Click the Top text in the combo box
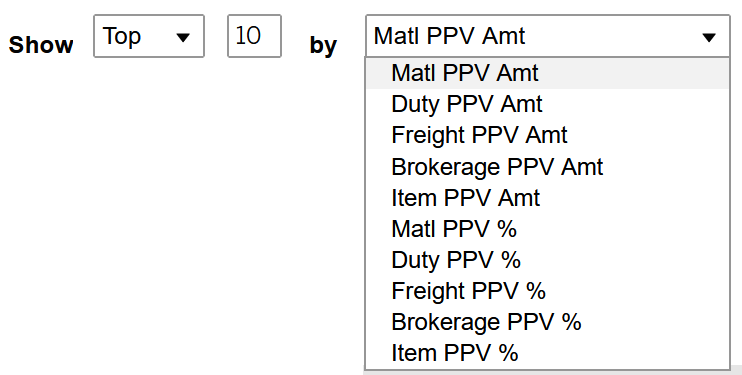The height and width of the screenshot is (375, 742). click(x=122, y=36)
